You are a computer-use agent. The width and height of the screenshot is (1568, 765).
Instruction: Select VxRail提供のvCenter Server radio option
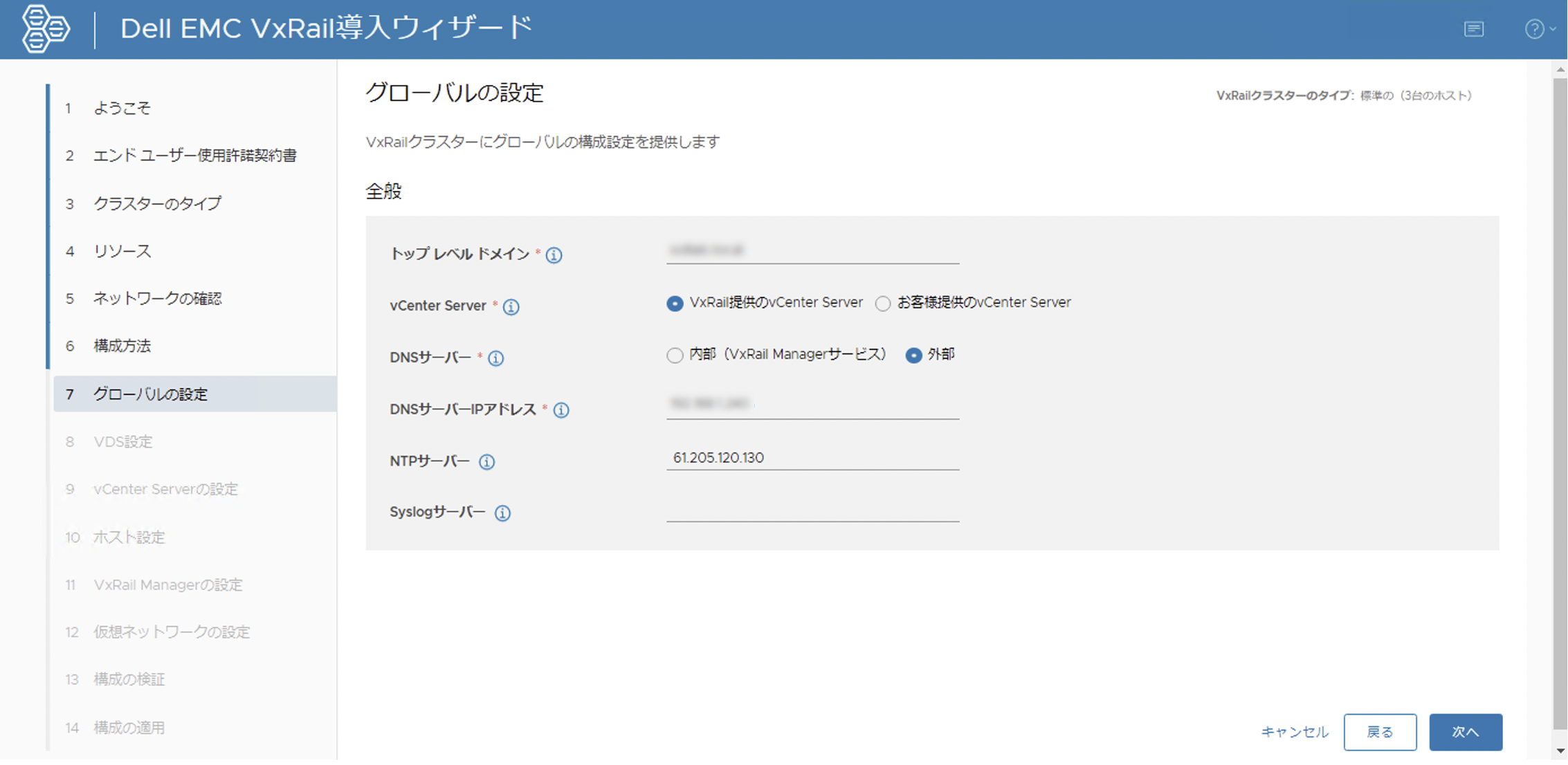675,304
